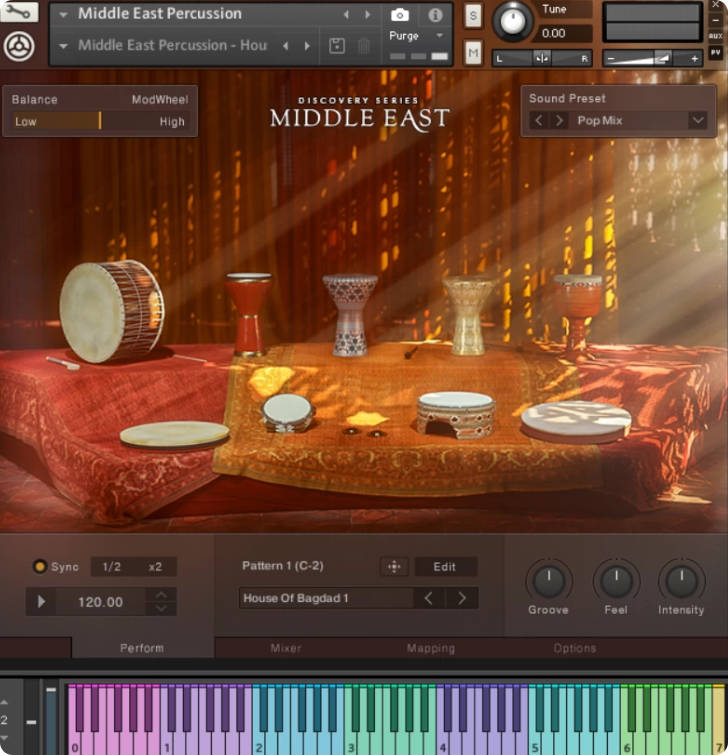Open instrument info via the i icon

pos(435,15)
